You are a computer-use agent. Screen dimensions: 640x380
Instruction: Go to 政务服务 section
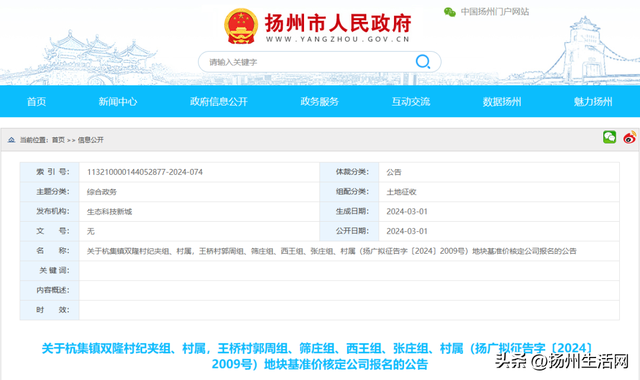coord(320,102)
